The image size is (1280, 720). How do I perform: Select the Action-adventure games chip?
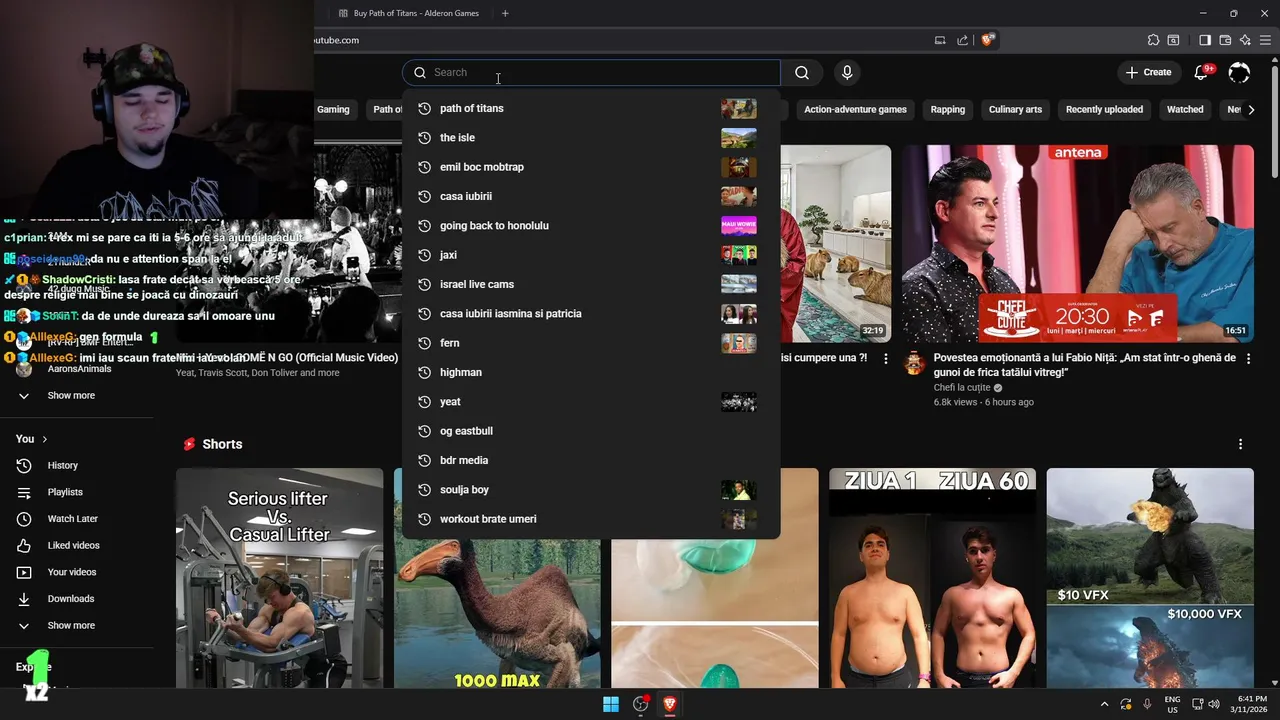(855, 110)
